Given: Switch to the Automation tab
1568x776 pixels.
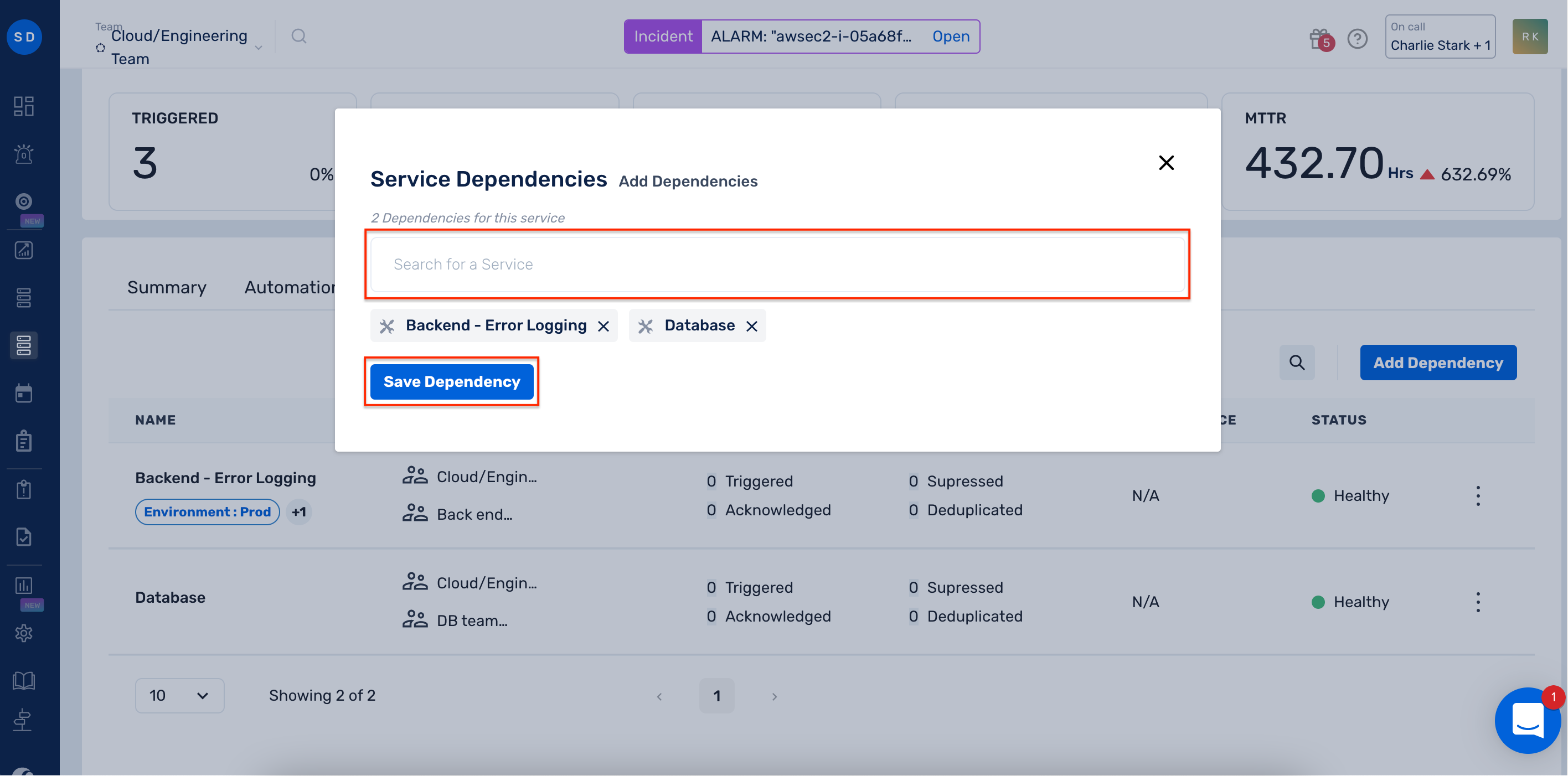Looking at the screenshot, I should pos(290,287).
